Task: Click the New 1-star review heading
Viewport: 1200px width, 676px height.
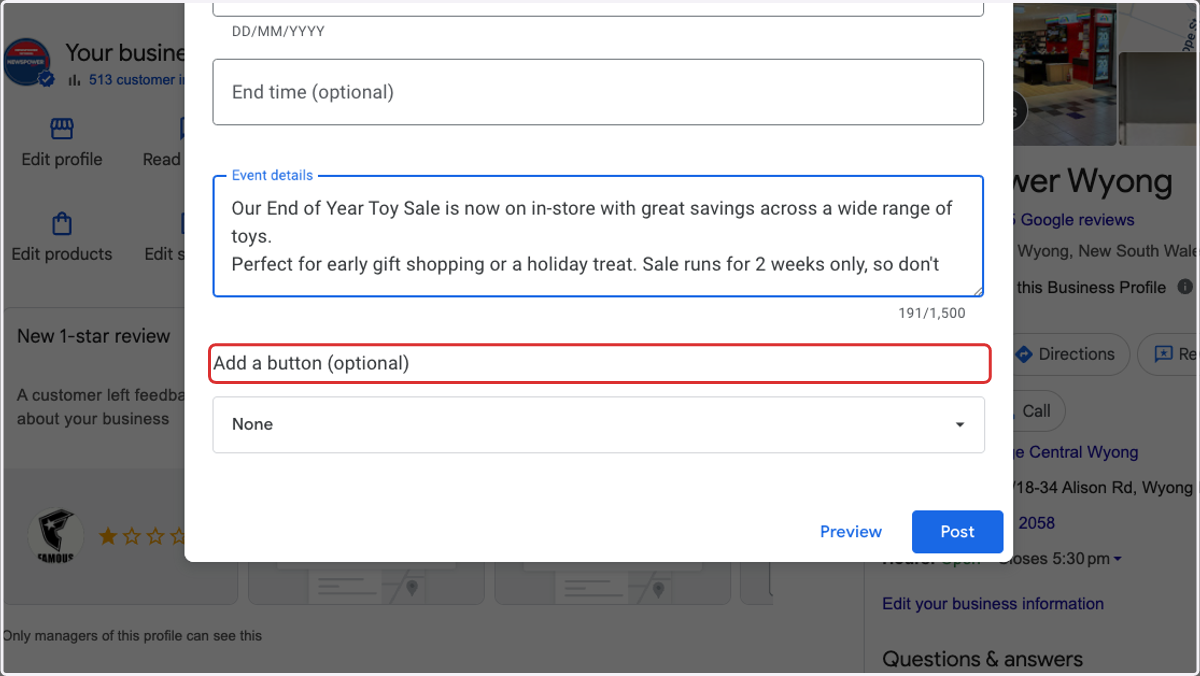Action: (94, 336)
